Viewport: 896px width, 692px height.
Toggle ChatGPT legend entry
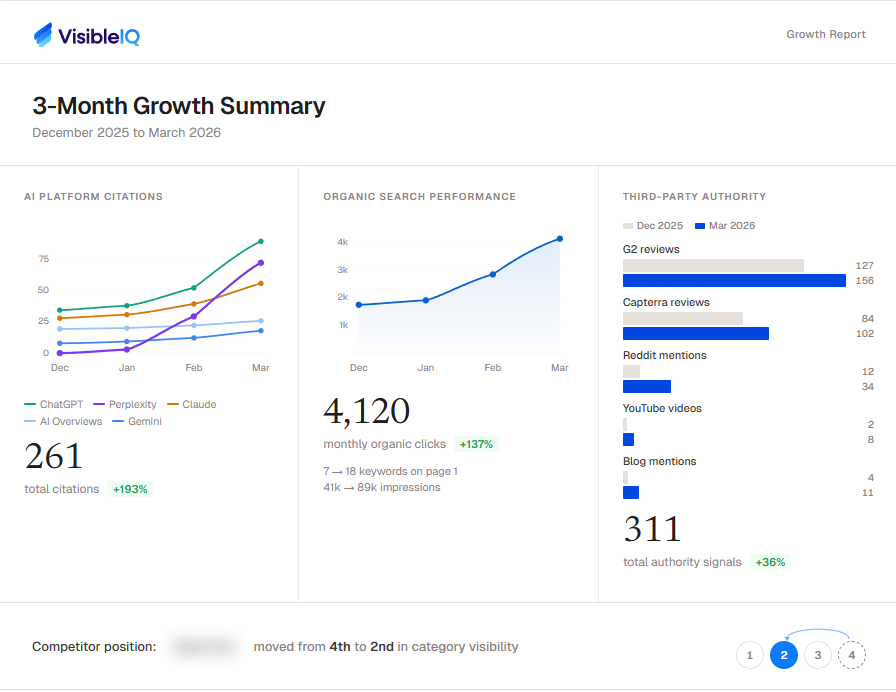[54, 404]
